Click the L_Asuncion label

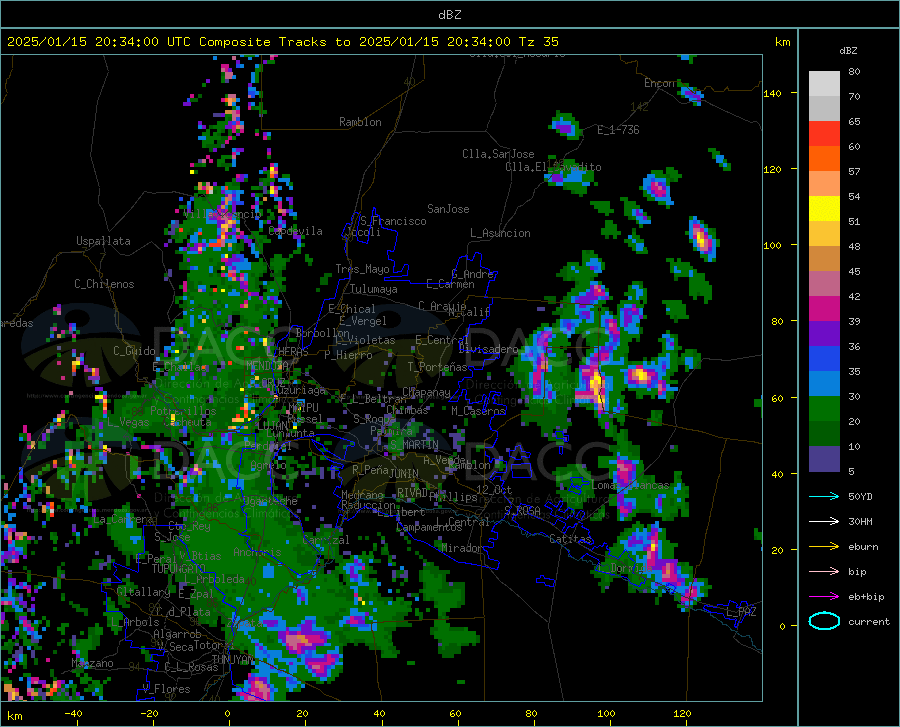pos(500,233)
